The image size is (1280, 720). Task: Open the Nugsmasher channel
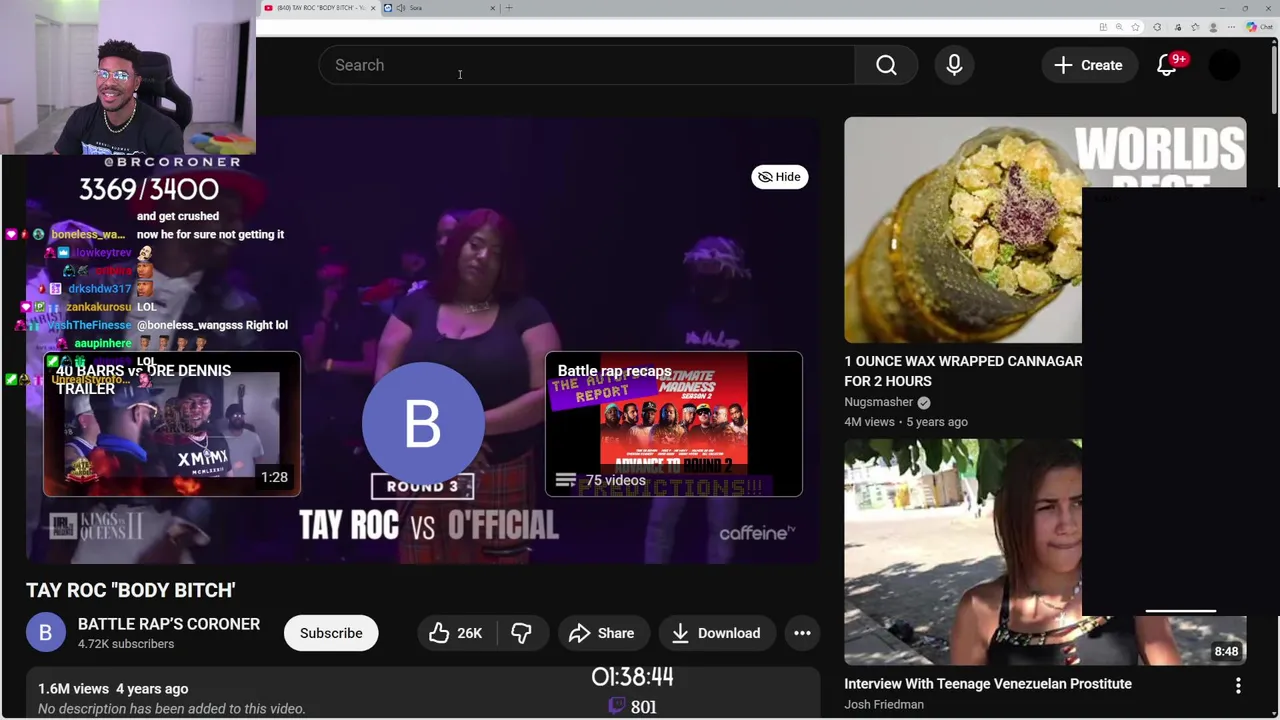pos(878,402)
